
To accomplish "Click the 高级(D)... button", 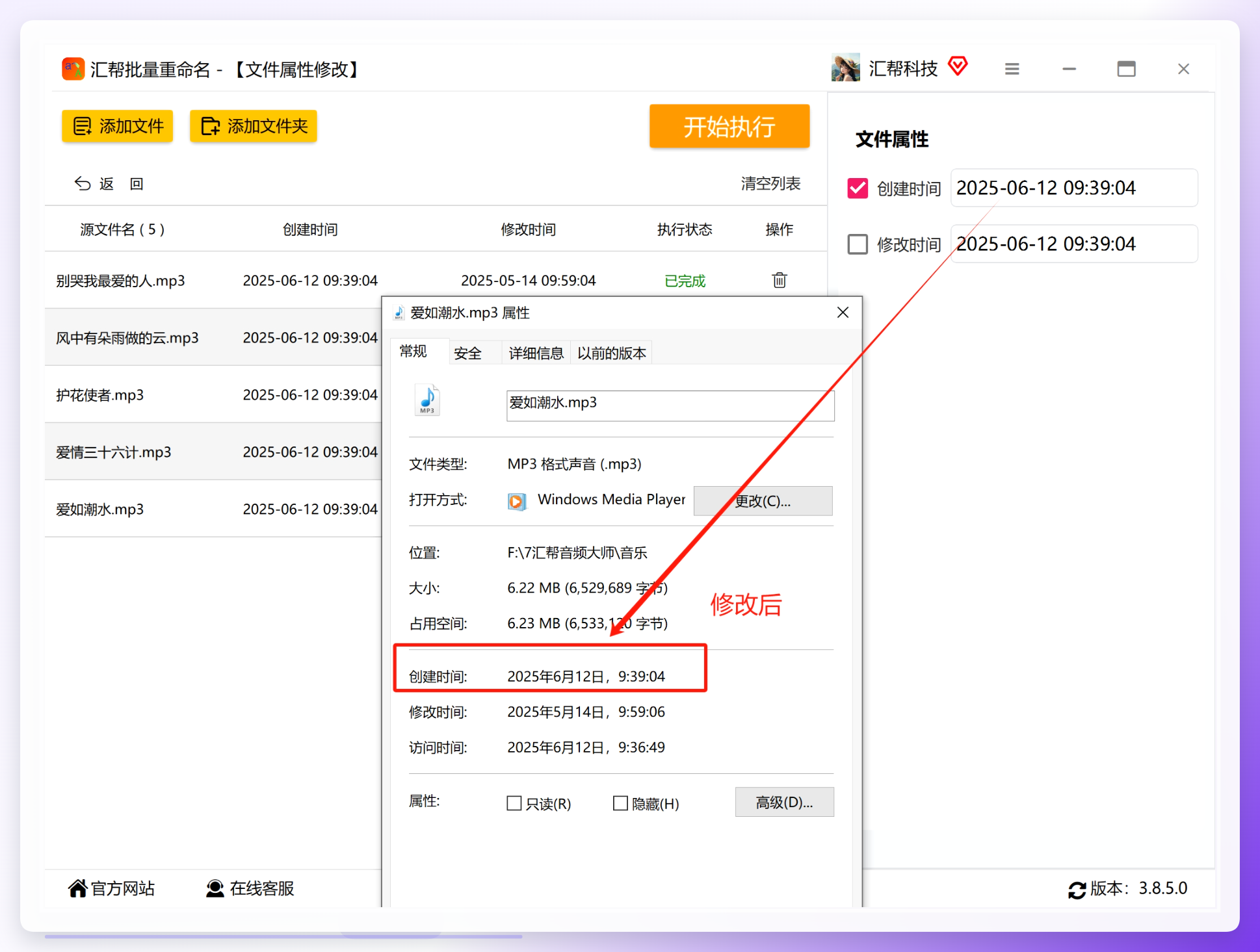I will [x=784, y=803].
